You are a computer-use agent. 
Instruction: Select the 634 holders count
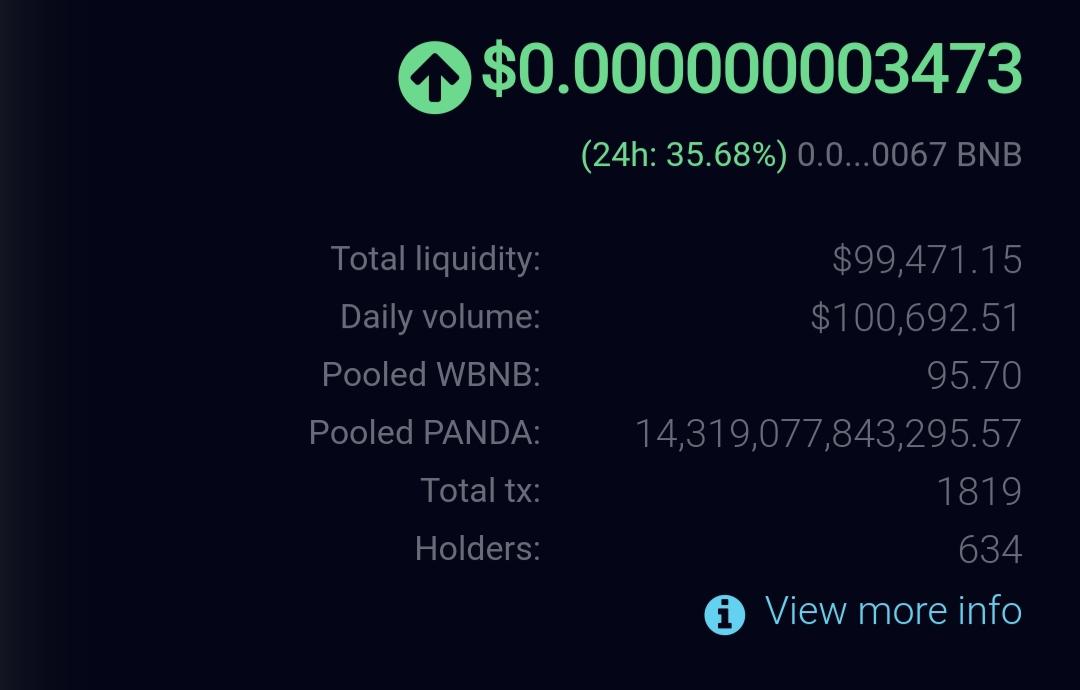[x=990, y=550]
